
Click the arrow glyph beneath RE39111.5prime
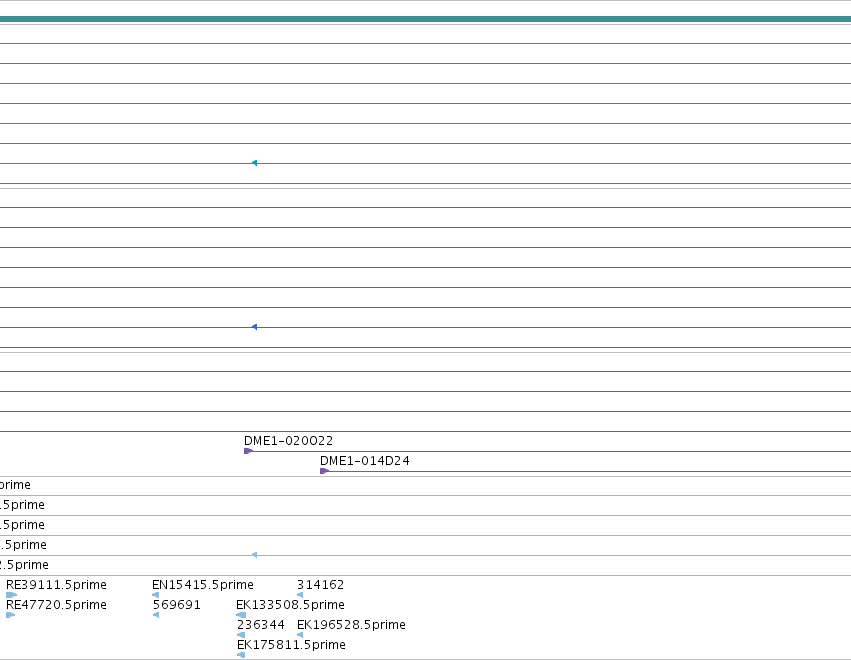(11, 595)
